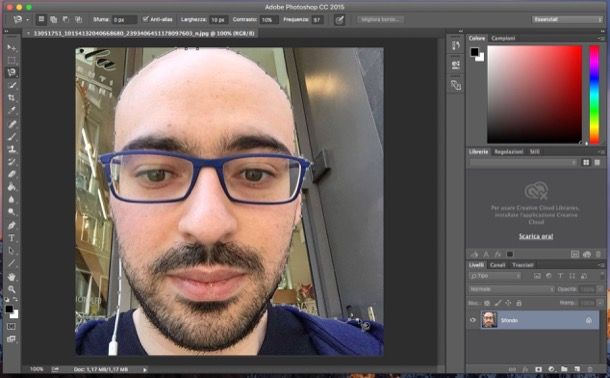The image size is (610, 378).
Task: Select the Clone Stamp tool
Action: [11, 149]
